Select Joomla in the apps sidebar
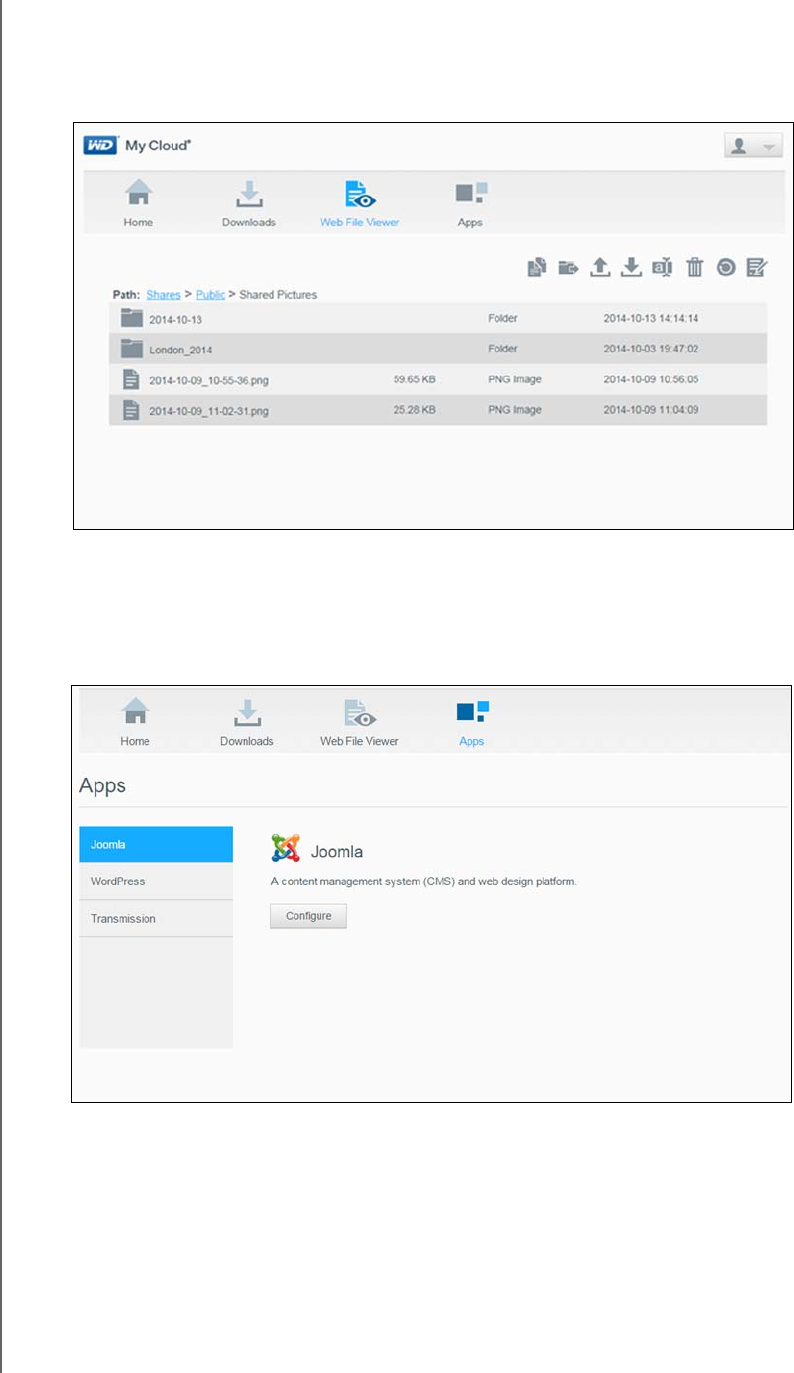Screen dimensions: 794x1373 [156, 844]
